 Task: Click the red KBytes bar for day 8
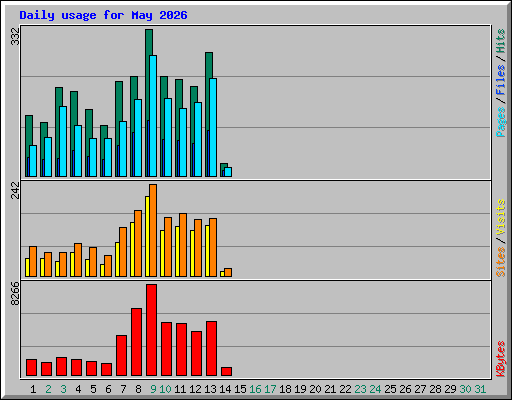(x=136, y=342)
